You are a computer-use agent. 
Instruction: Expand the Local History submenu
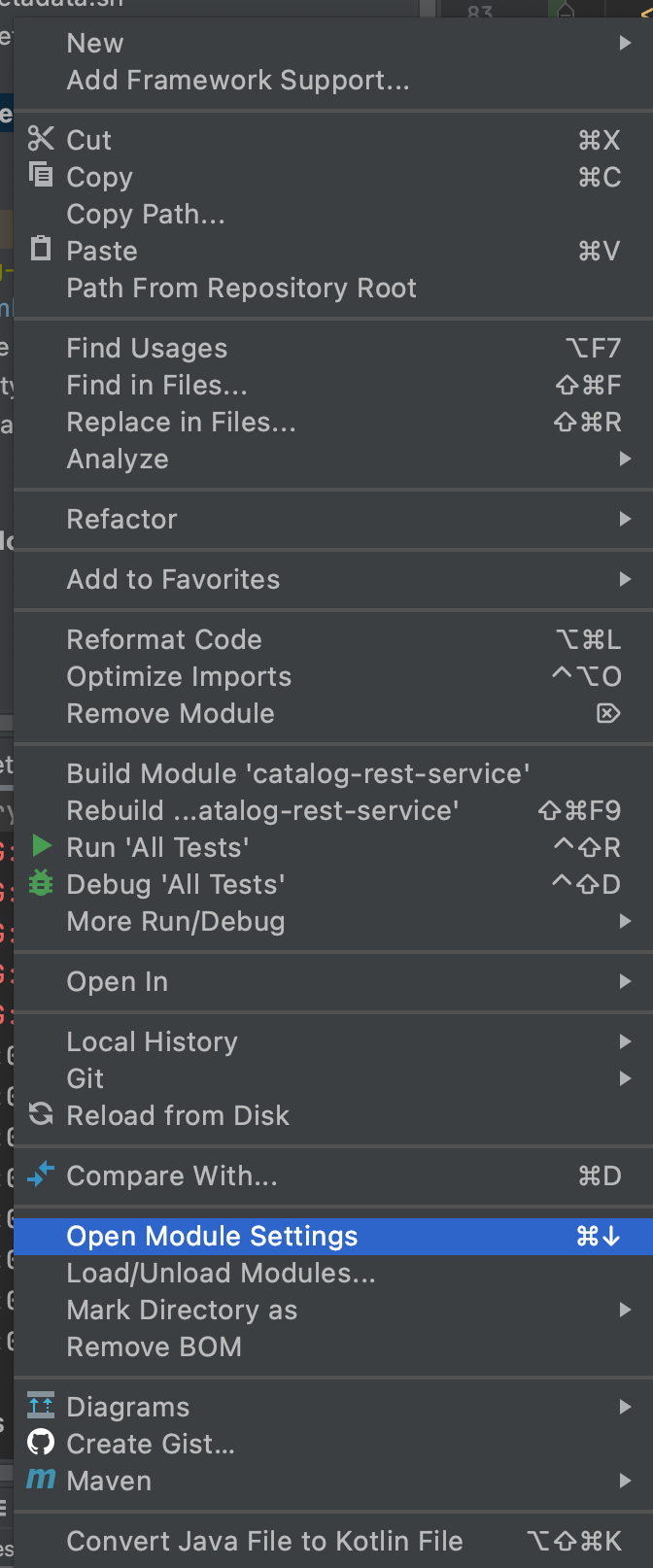[x=627, y=1040]
